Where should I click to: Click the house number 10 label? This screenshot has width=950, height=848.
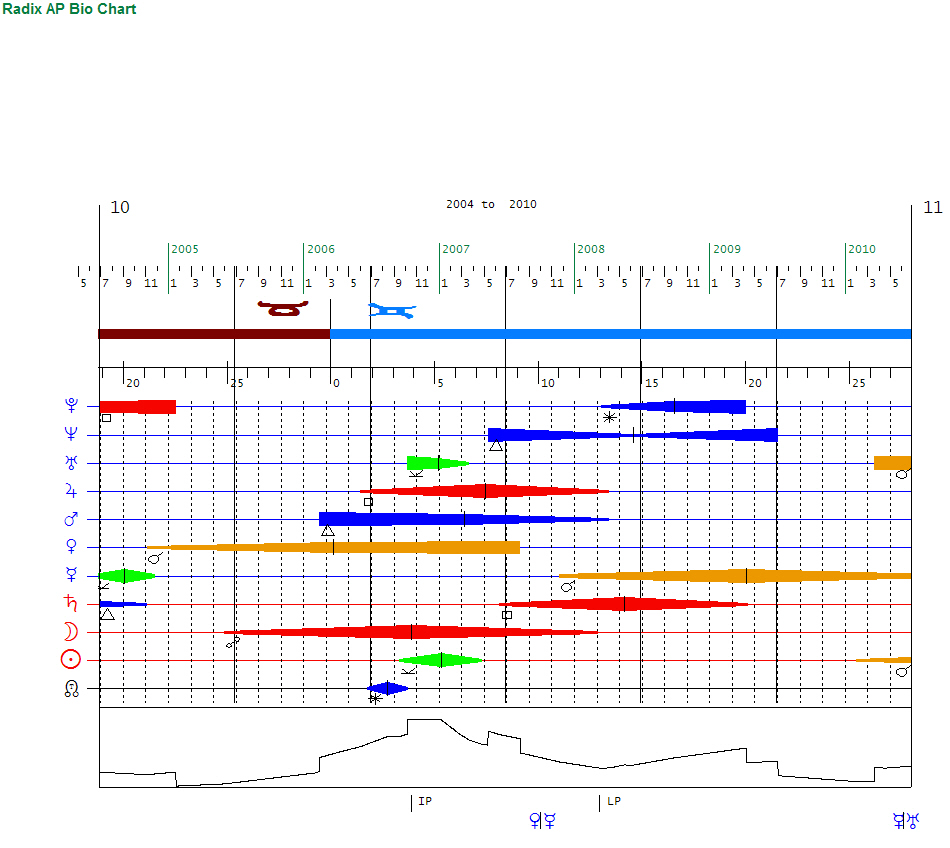pos(120,208)
